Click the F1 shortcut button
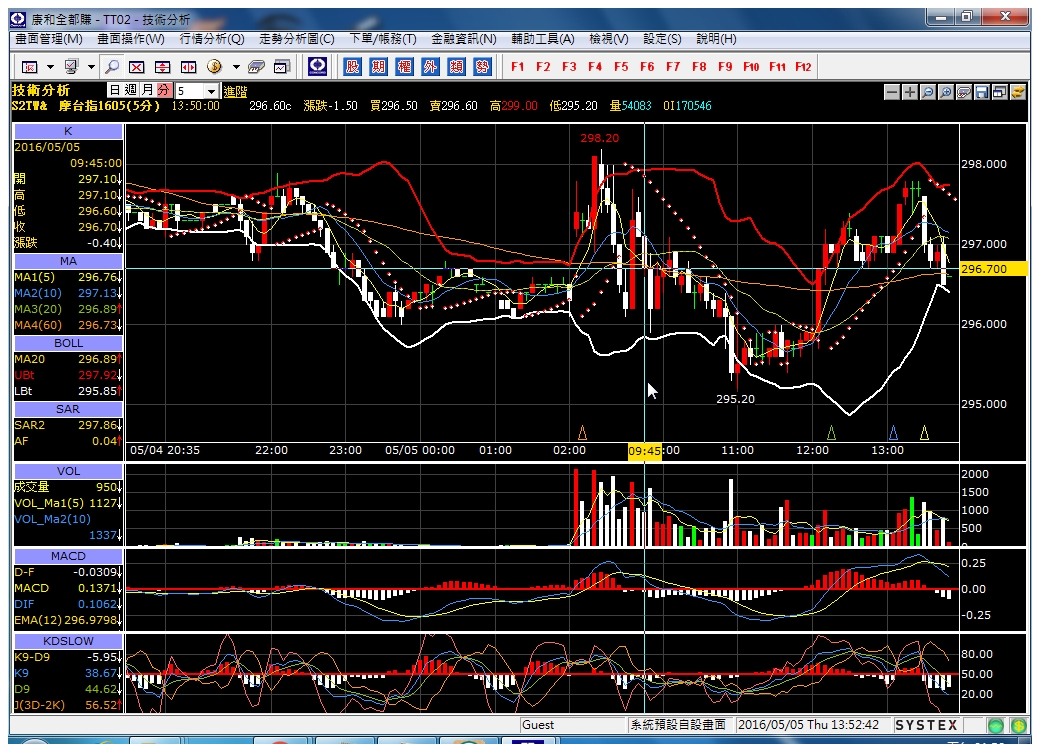 (x=517, y=66)
